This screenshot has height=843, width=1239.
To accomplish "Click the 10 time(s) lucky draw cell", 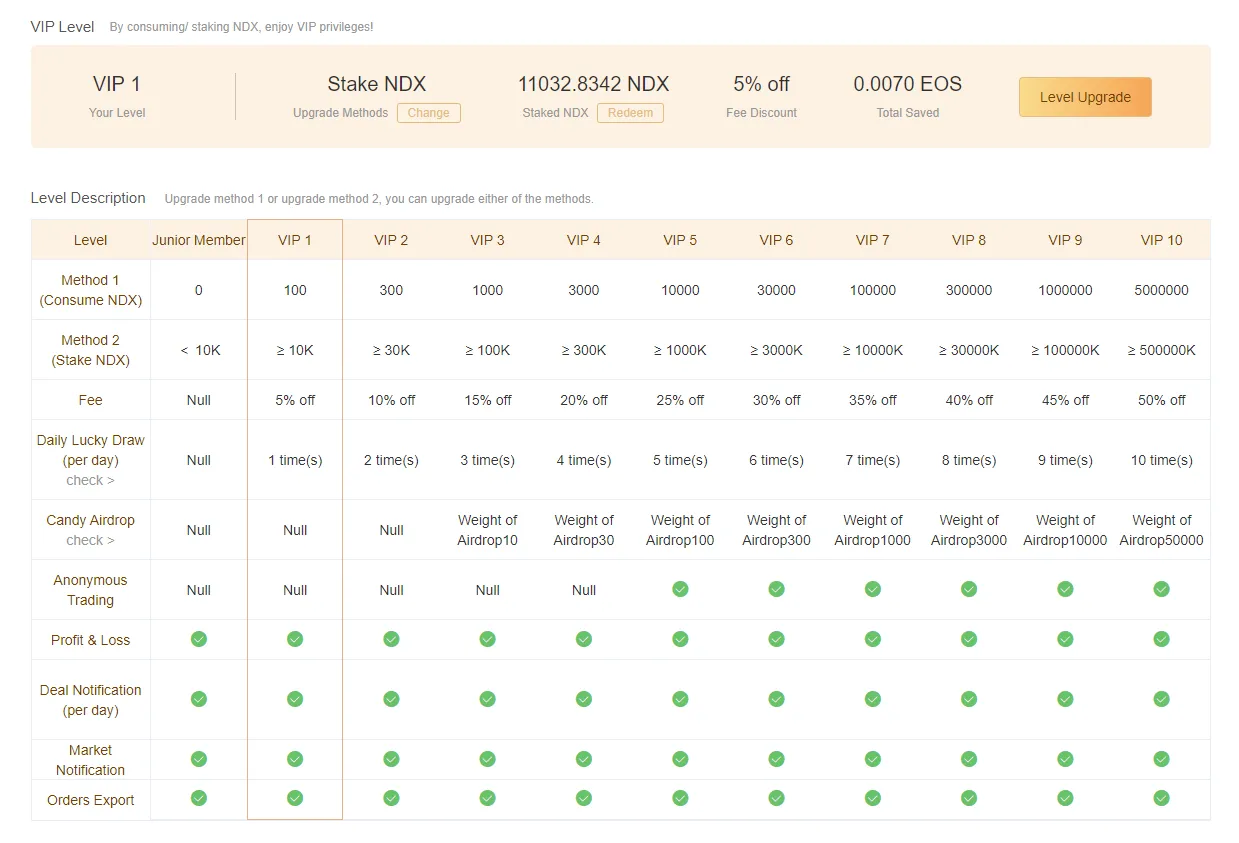I will 1161,460.
